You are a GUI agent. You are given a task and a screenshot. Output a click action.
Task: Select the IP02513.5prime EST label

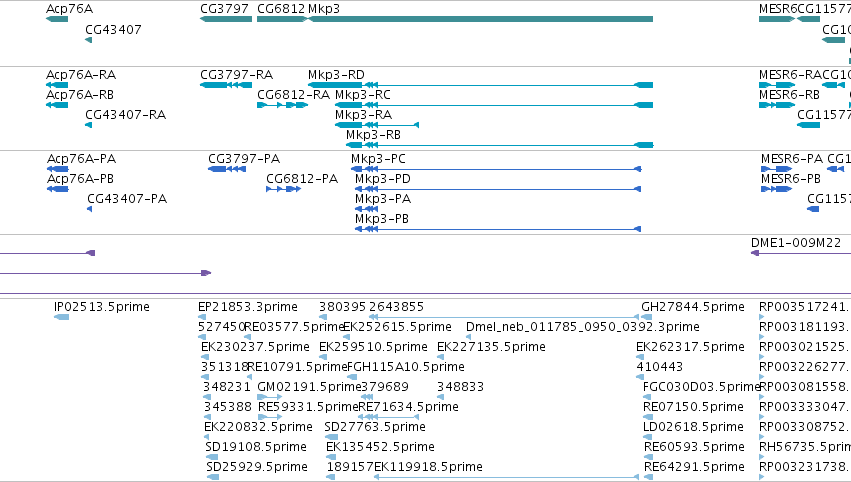[102, 307]
